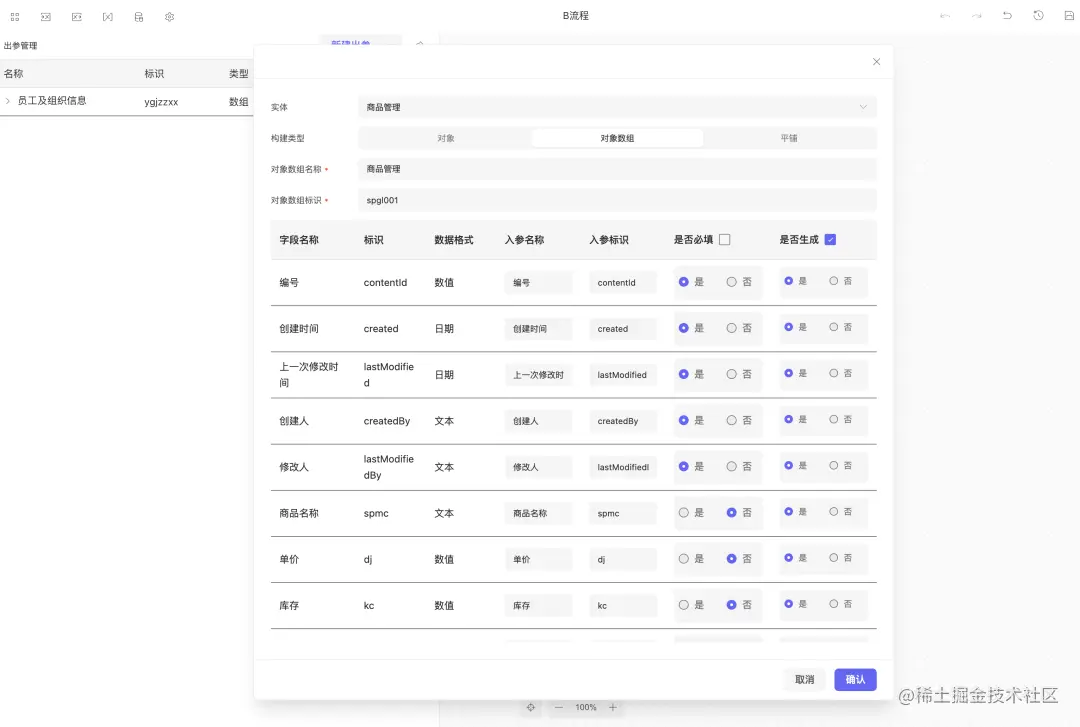Click the 确认 confirm button
1080x727 pixels.
coord(855,679)
